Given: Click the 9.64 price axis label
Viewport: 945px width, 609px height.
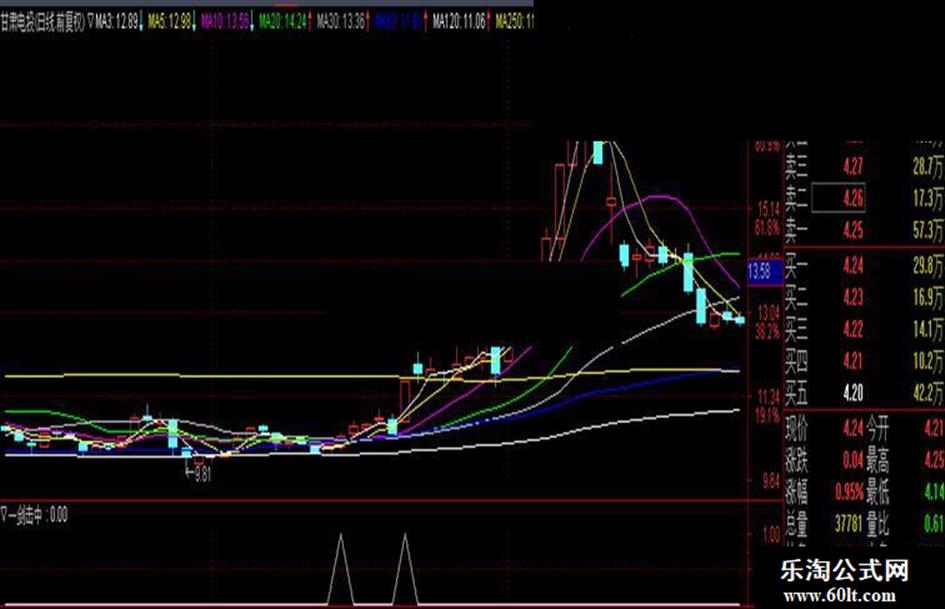Looking at the screenshot, I should tap(771, 481).
